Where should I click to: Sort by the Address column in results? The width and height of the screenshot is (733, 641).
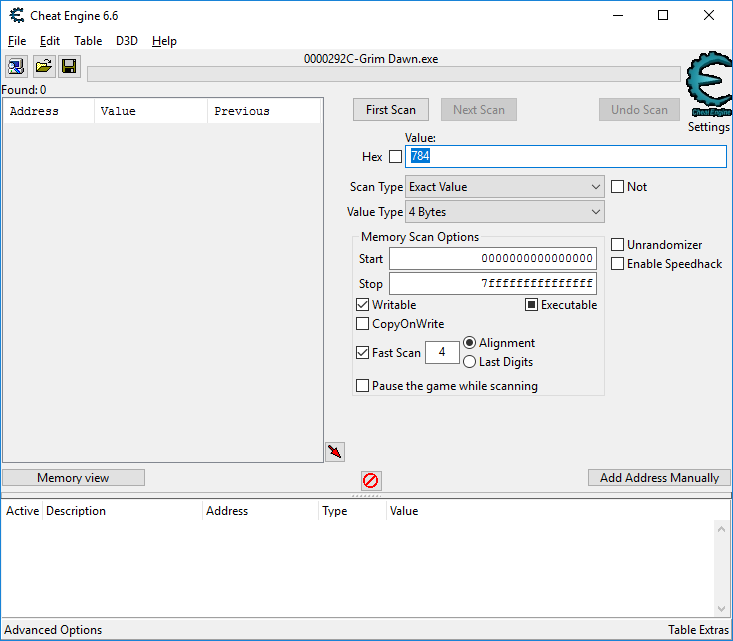[x=49, y=111]
